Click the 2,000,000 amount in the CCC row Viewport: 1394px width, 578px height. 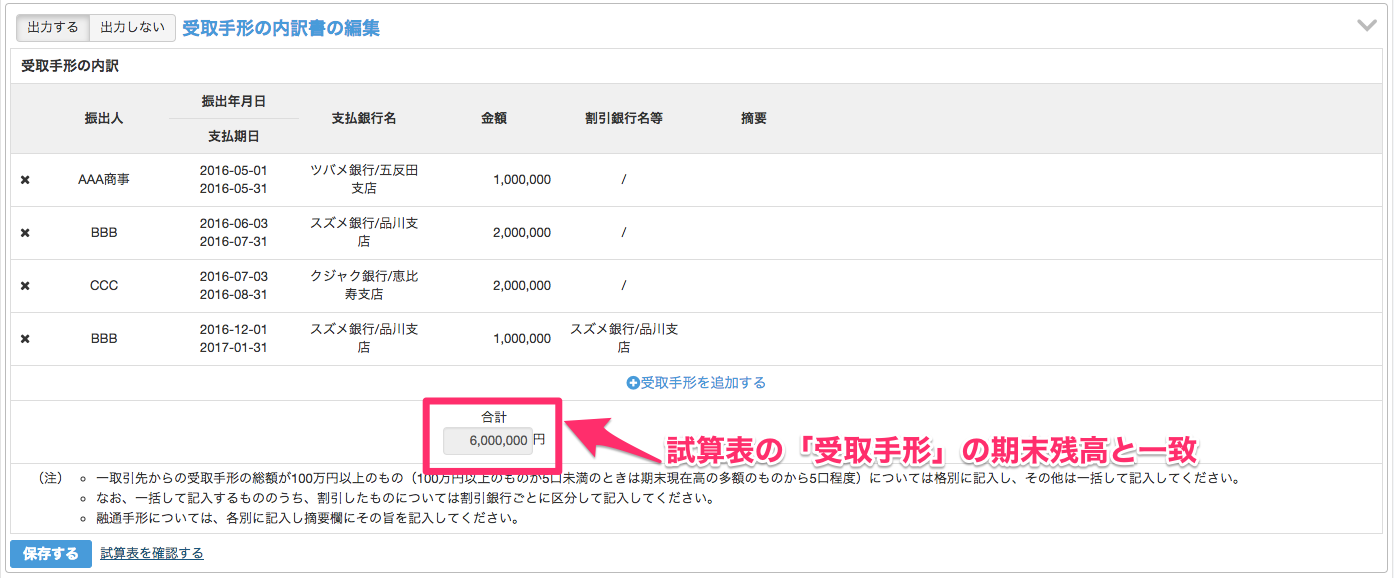522,286
